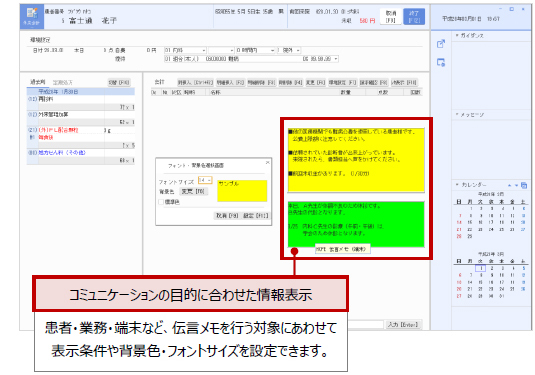Open the external pop-out icon in sidebar
The width and height of the screenshot is (535, 375).
coord(441,44)
